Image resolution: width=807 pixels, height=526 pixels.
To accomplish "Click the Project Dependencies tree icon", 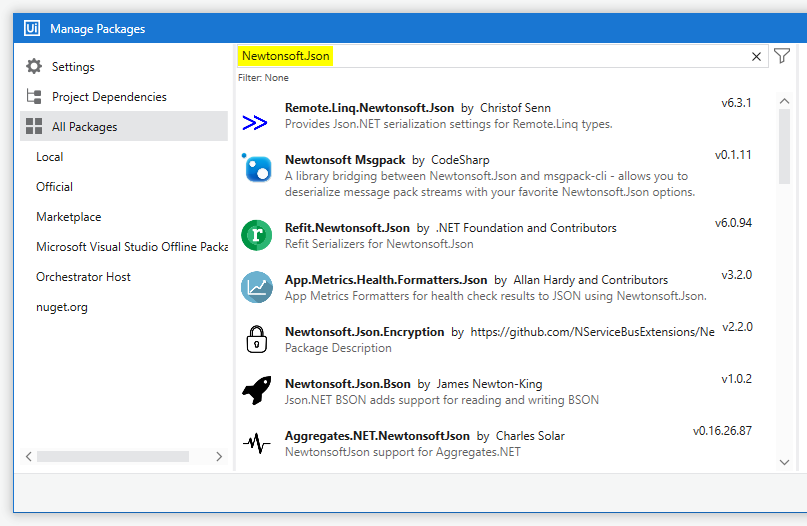I will [34, 96].
